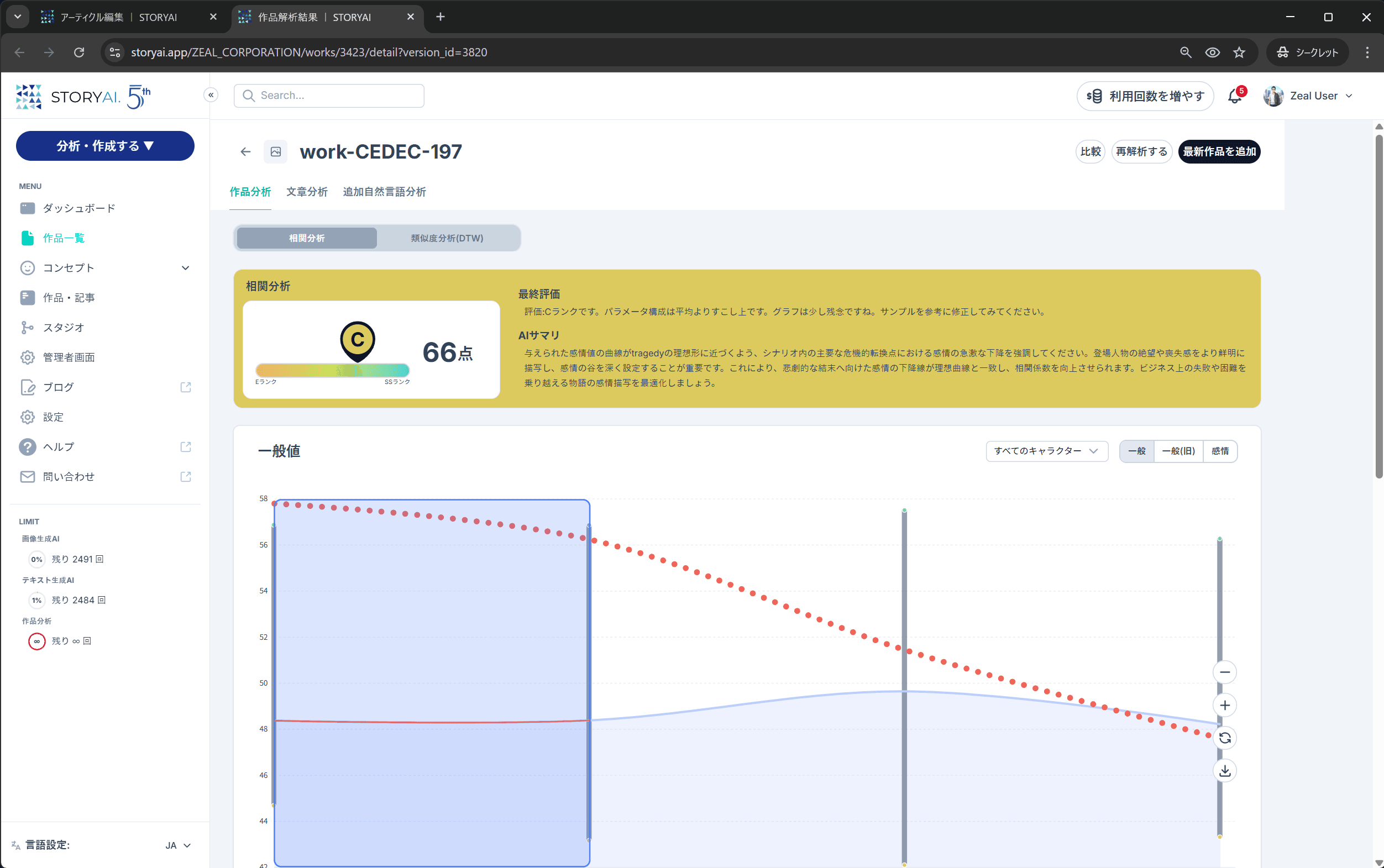Viewport: 1384px width, 868px height.
Task: Download the chart image
Action: coord(1224,771)
